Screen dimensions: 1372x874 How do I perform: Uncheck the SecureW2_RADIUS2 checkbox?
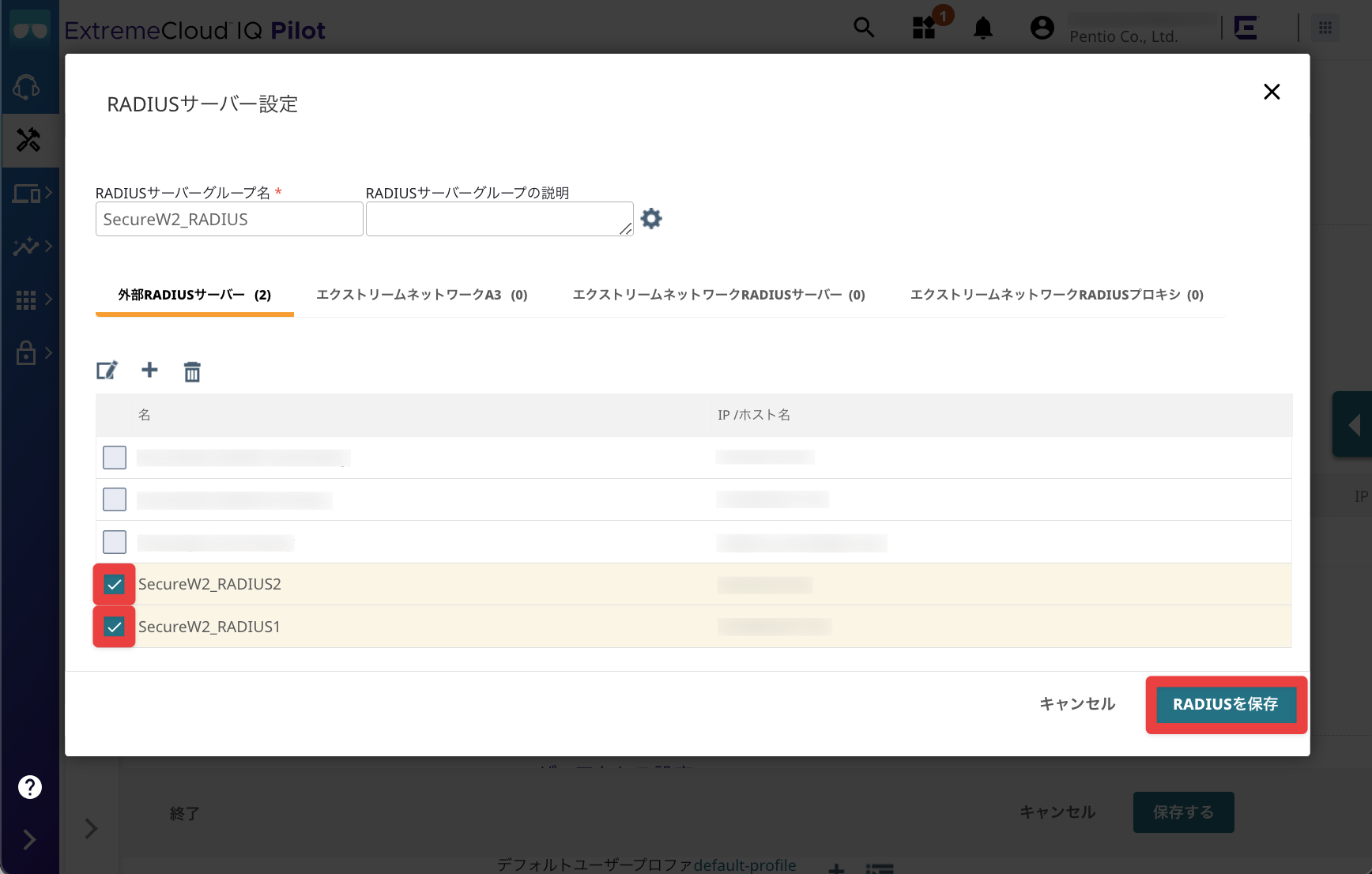pos(115,585)
